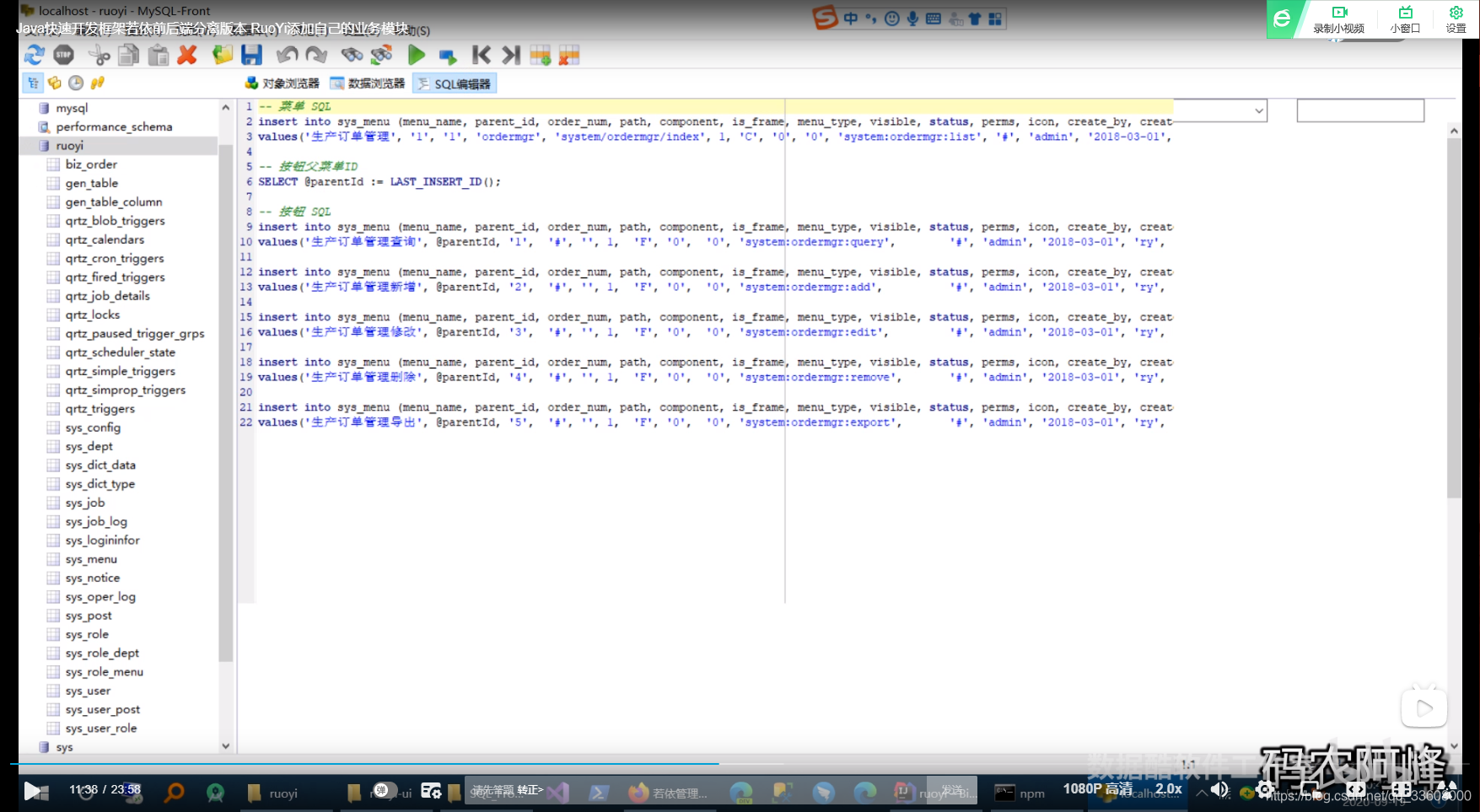
Task: Open the combo box dropdown above editor
Action: pyautogui.click(x=1259, y=110)
